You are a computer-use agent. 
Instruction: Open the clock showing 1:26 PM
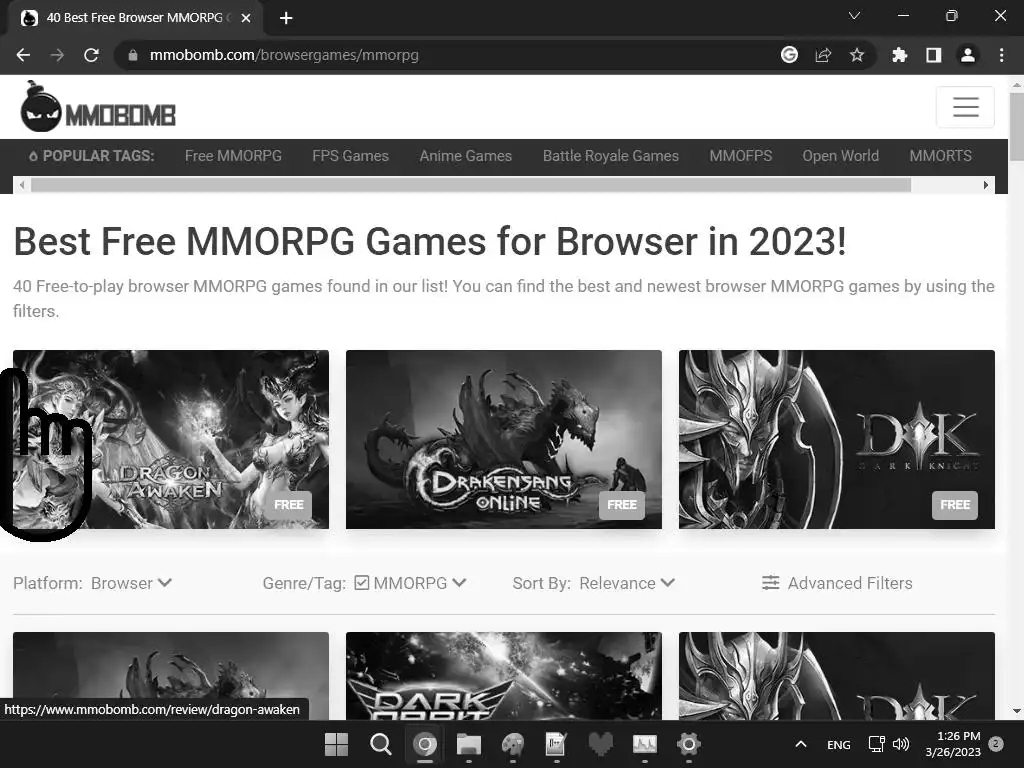[x=953, y=744]
